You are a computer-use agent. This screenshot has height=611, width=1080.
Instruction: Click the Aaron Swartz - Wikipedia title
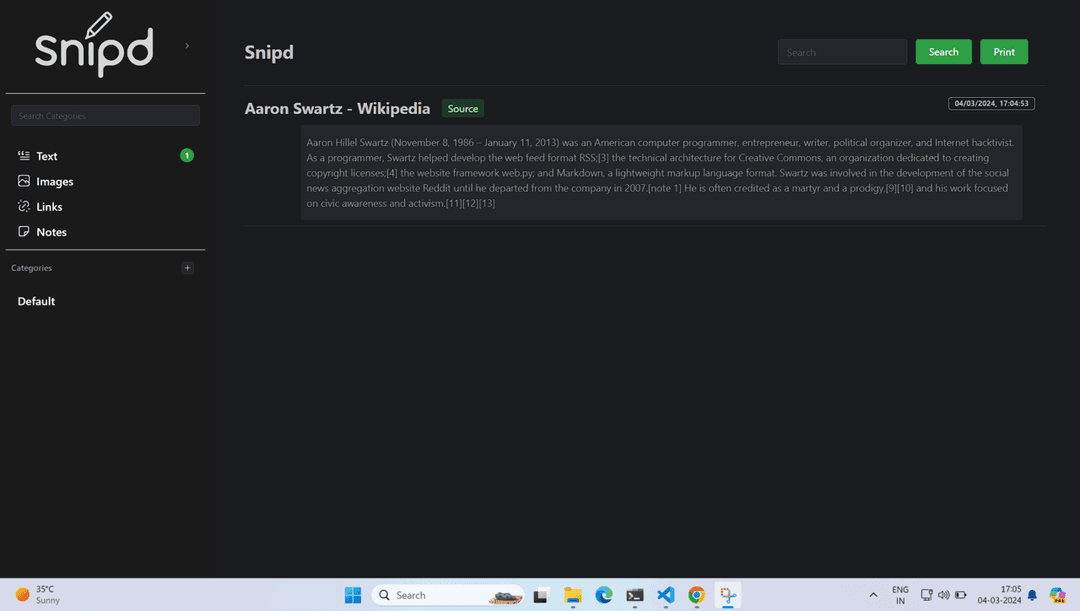(338, 109)
